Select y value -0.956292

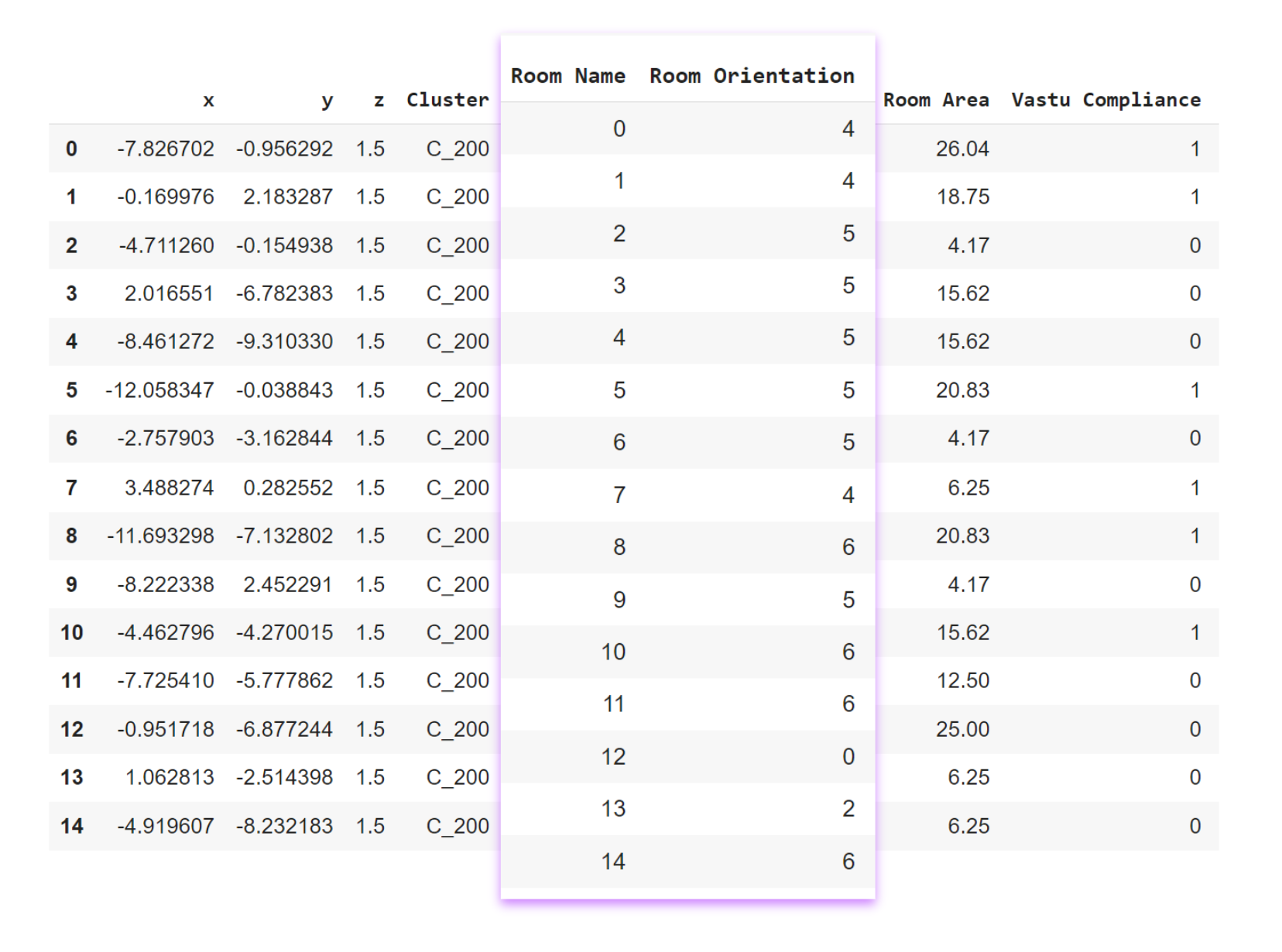coord(284,149)
